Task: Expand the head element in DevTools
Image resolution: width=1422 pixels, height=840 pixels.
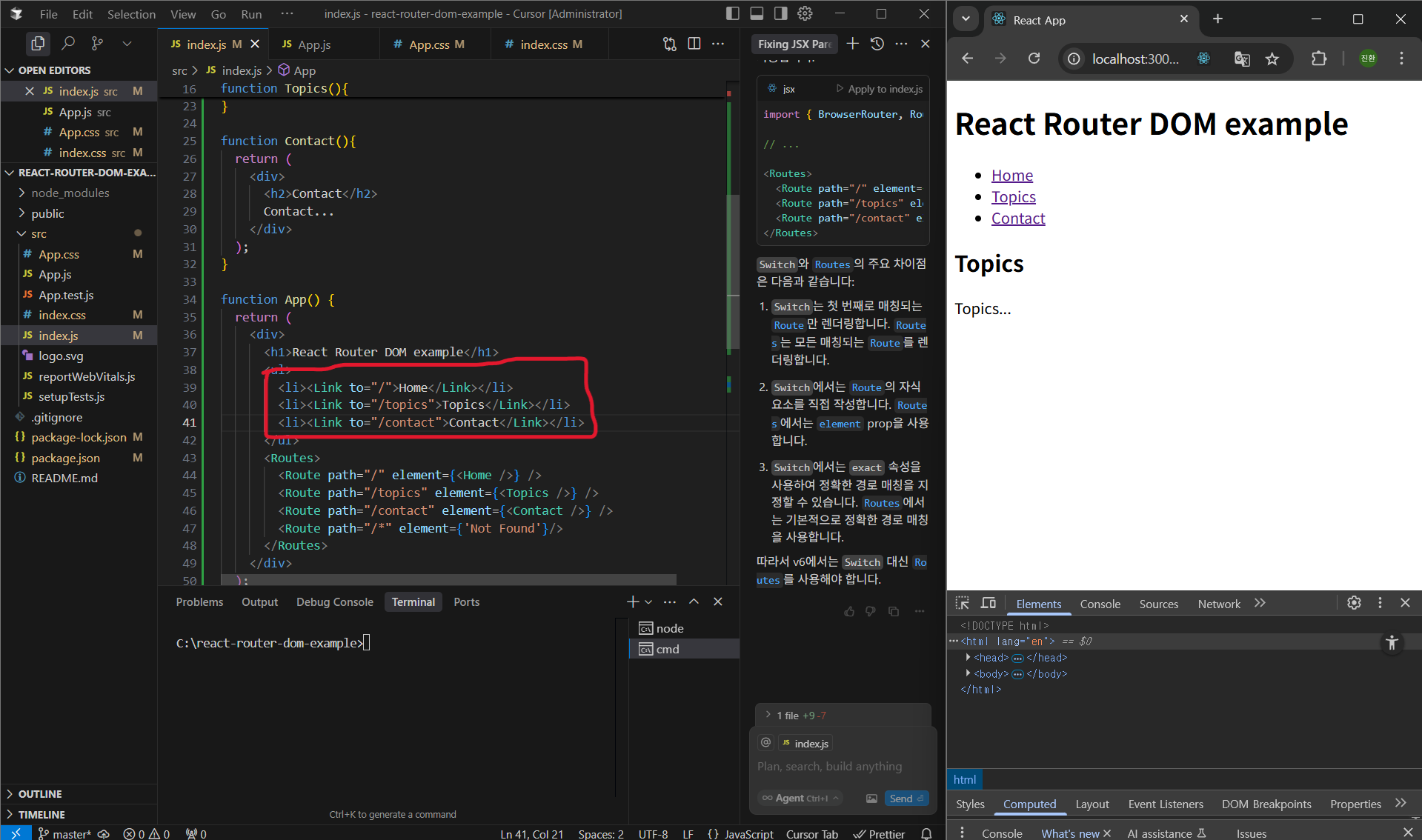Action: (968, 657)
